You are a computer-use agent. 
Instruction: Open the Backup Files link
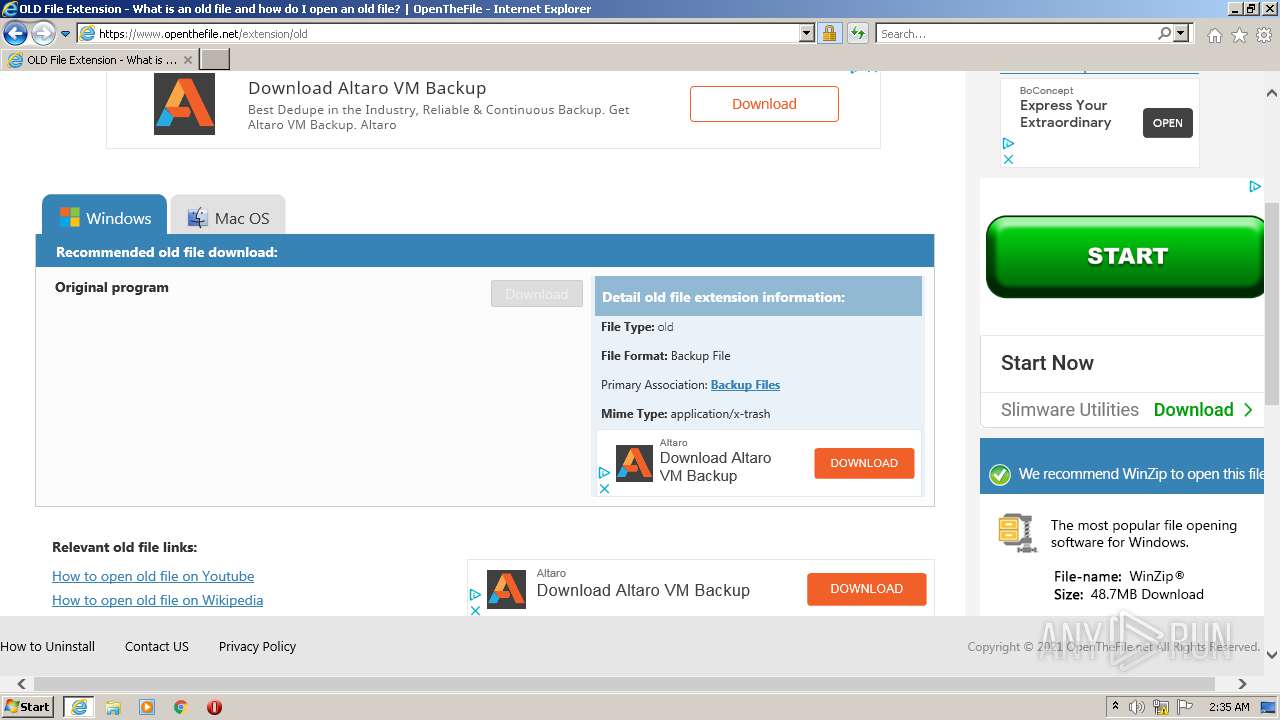(745, 385)
